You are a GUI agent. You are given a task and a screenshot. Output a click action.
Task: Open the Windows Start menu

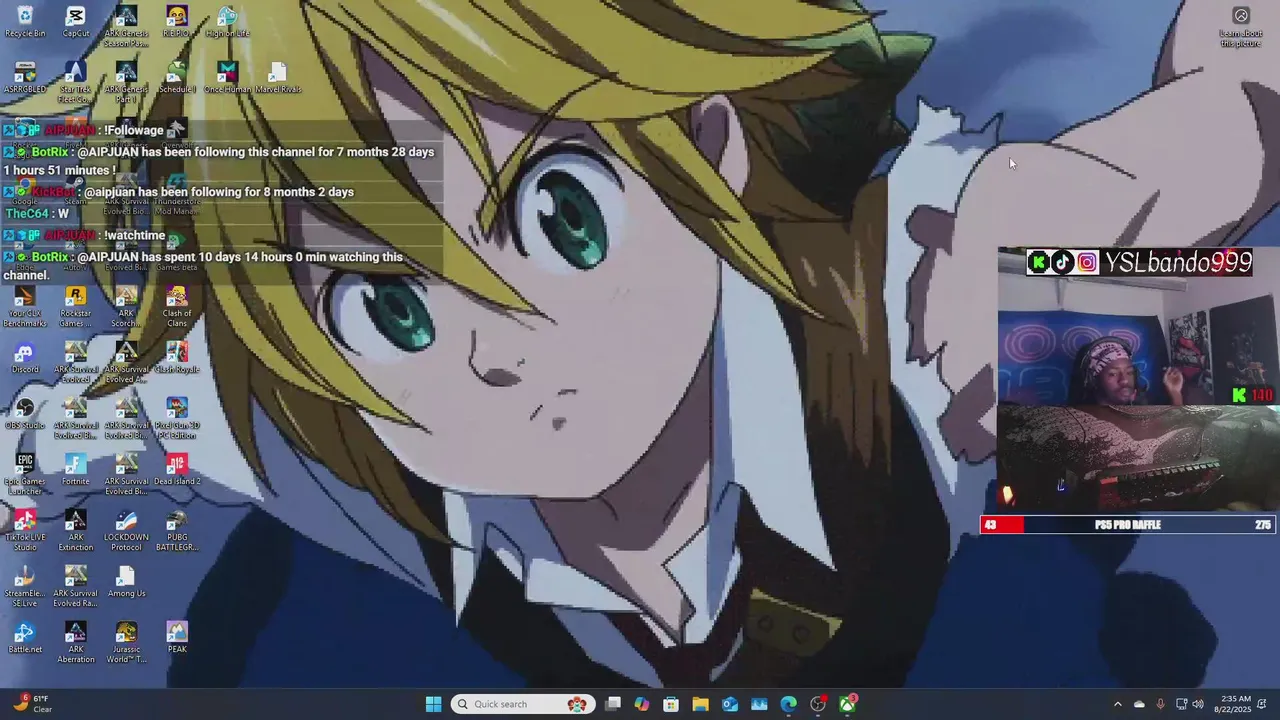(x=433, y=704)
